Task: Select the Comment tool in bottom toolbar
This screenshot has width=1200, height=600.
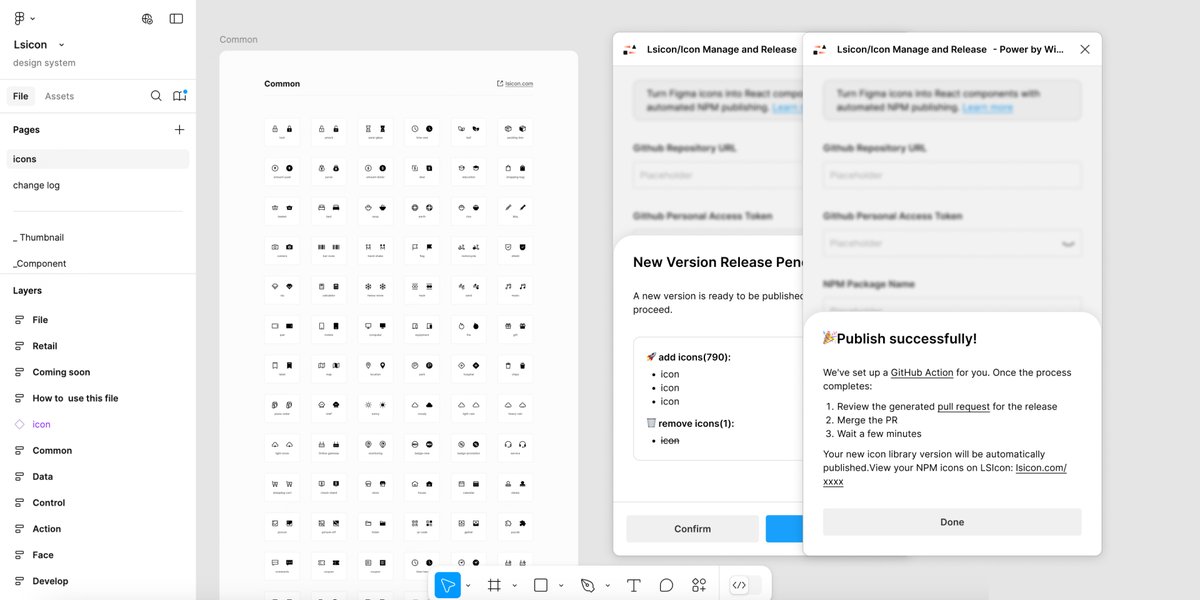Action: point(666,585)
